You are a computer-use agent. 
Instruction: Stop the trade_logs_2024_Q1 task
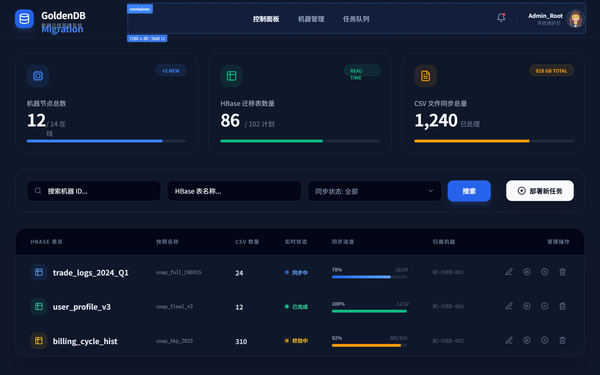[x=545, y=272]
